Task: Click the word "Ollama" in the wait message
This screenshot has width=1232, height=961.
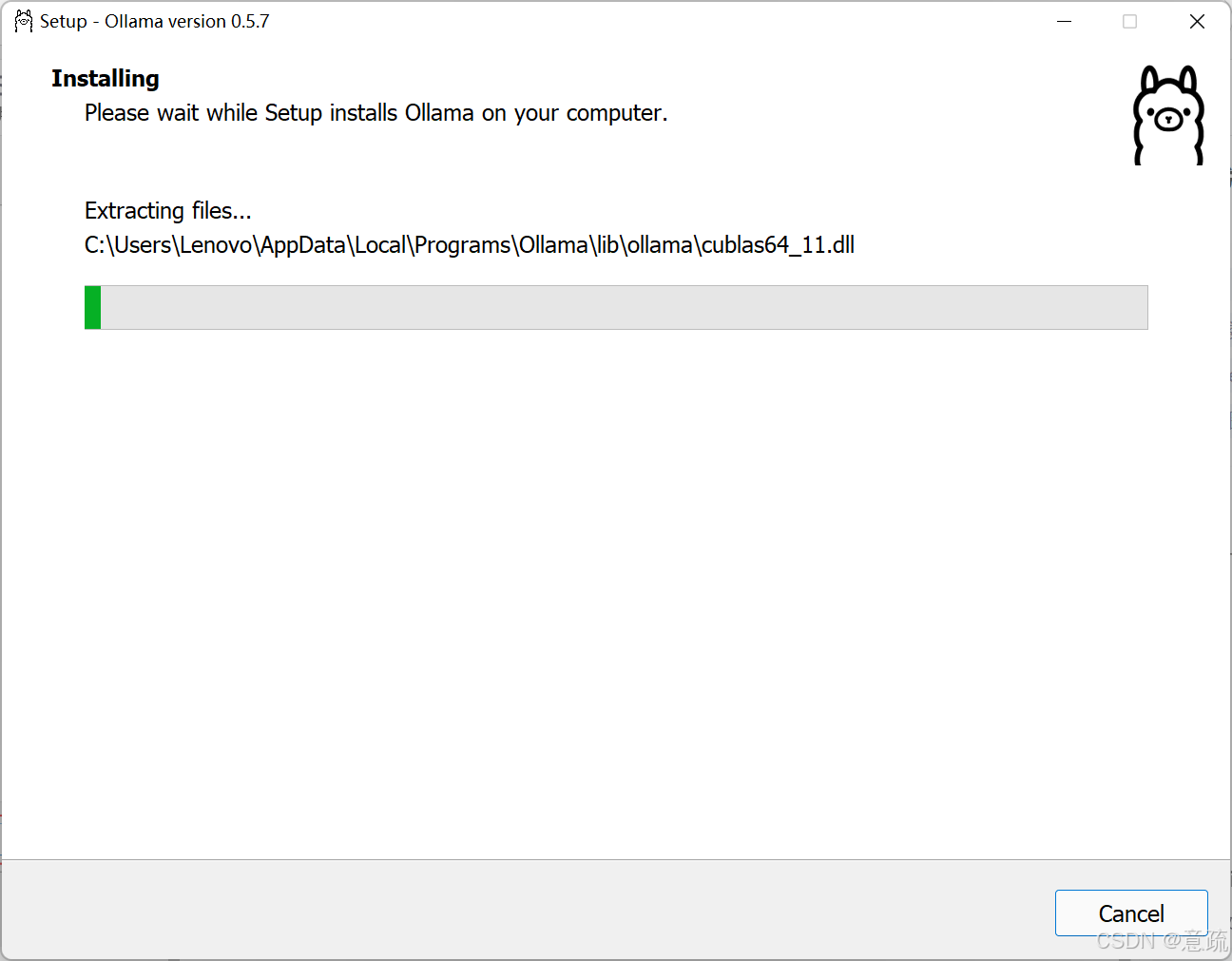Action: coord(439,113)
